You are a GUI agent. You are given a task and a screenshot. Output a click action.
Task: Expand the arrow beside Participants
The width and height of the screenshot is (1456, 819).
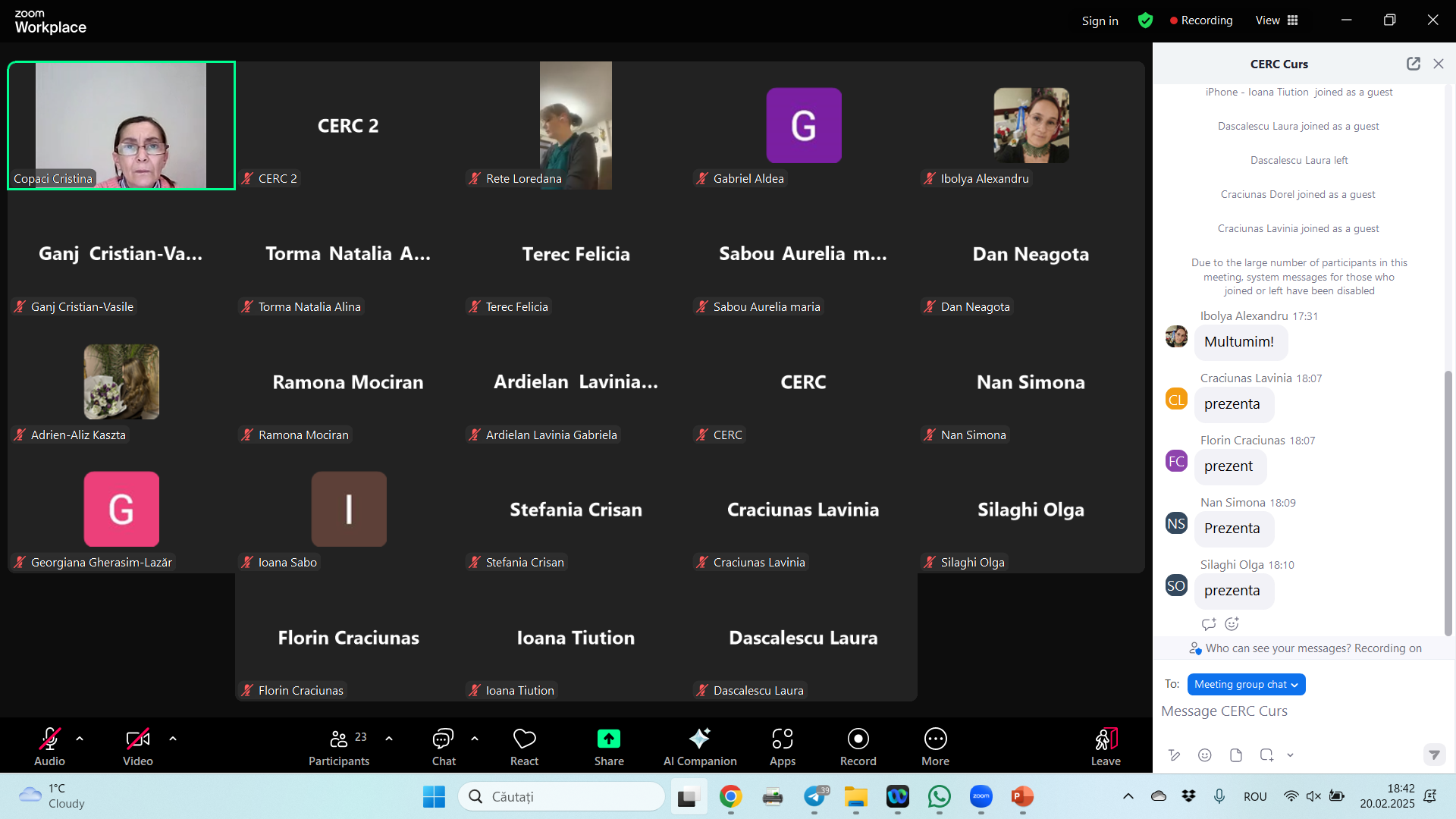click(389, 738)
